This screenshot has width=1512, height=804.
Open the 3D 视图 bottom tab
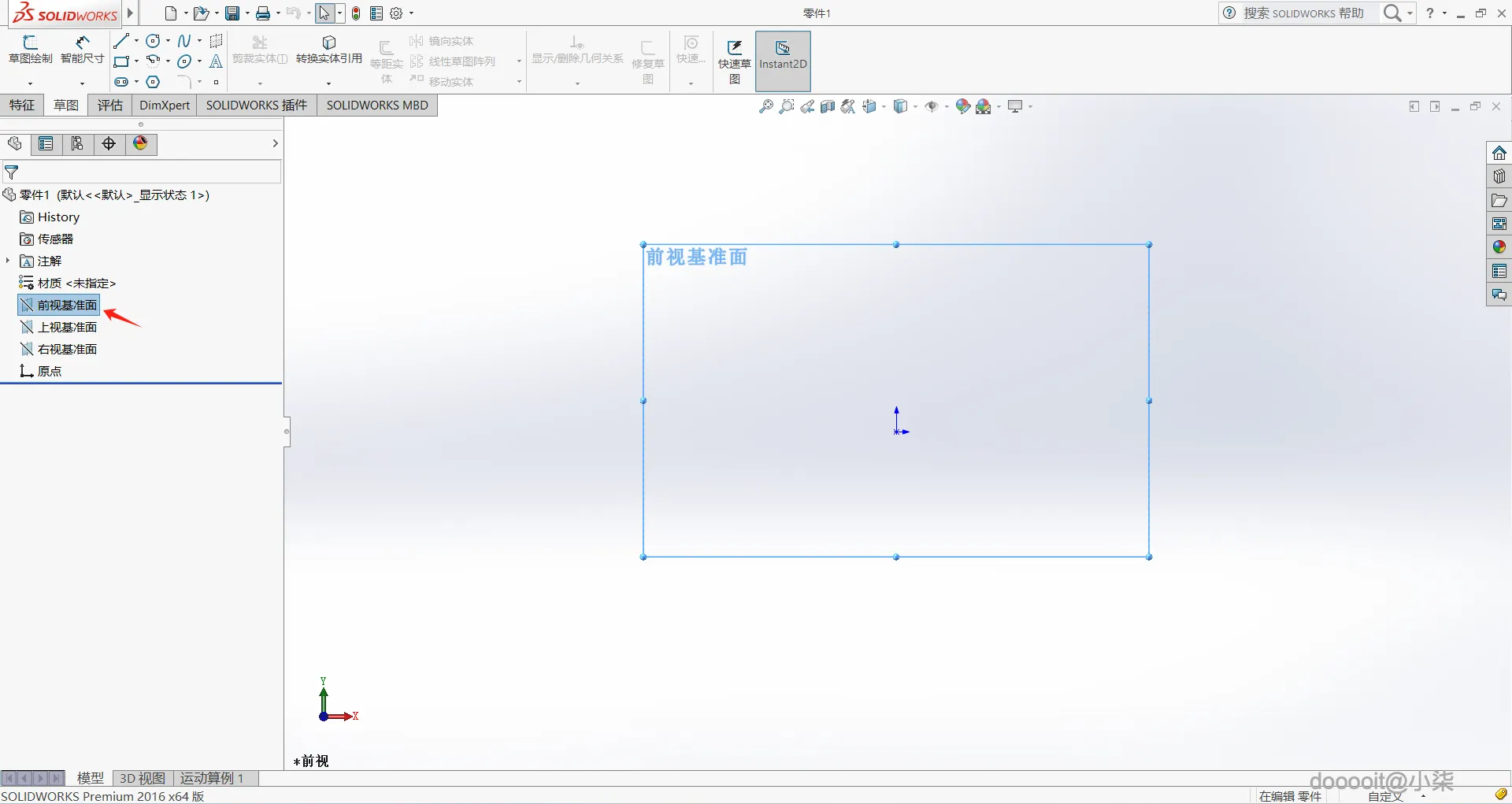pos(143,778)
